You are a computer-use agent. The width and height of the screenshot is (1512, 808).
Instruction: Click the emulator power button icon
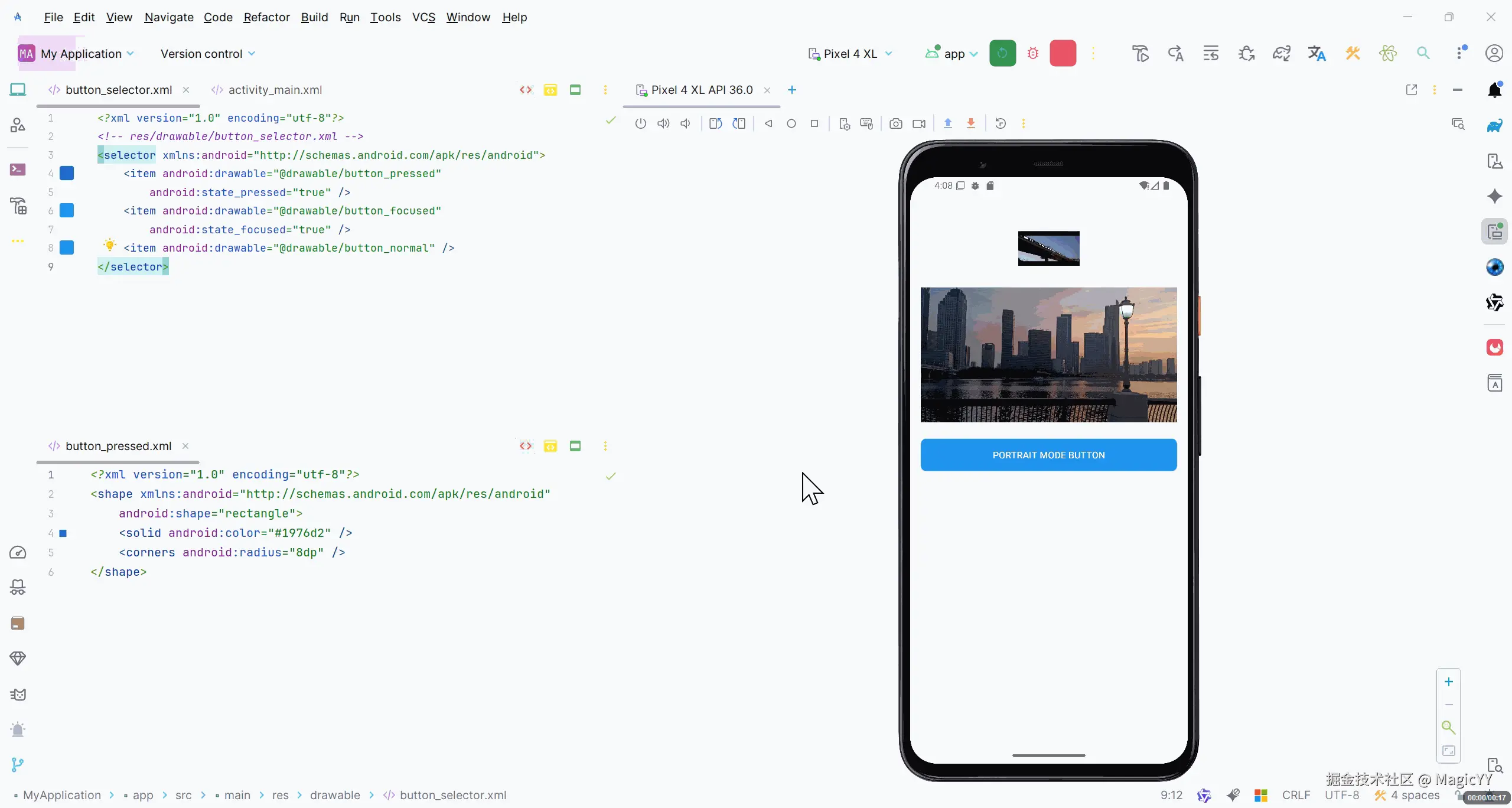tap(640, 123)
